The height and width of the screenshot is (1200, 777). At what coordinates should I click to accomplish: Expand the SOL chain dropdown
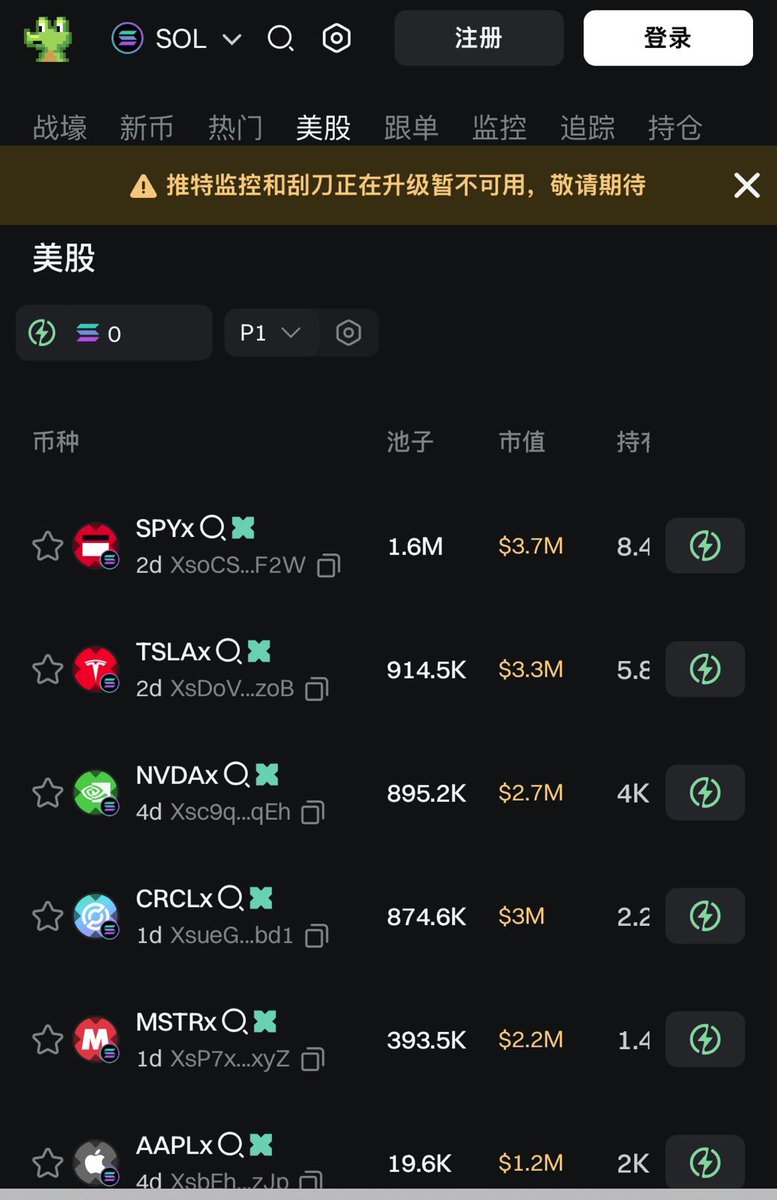[177, 39]
